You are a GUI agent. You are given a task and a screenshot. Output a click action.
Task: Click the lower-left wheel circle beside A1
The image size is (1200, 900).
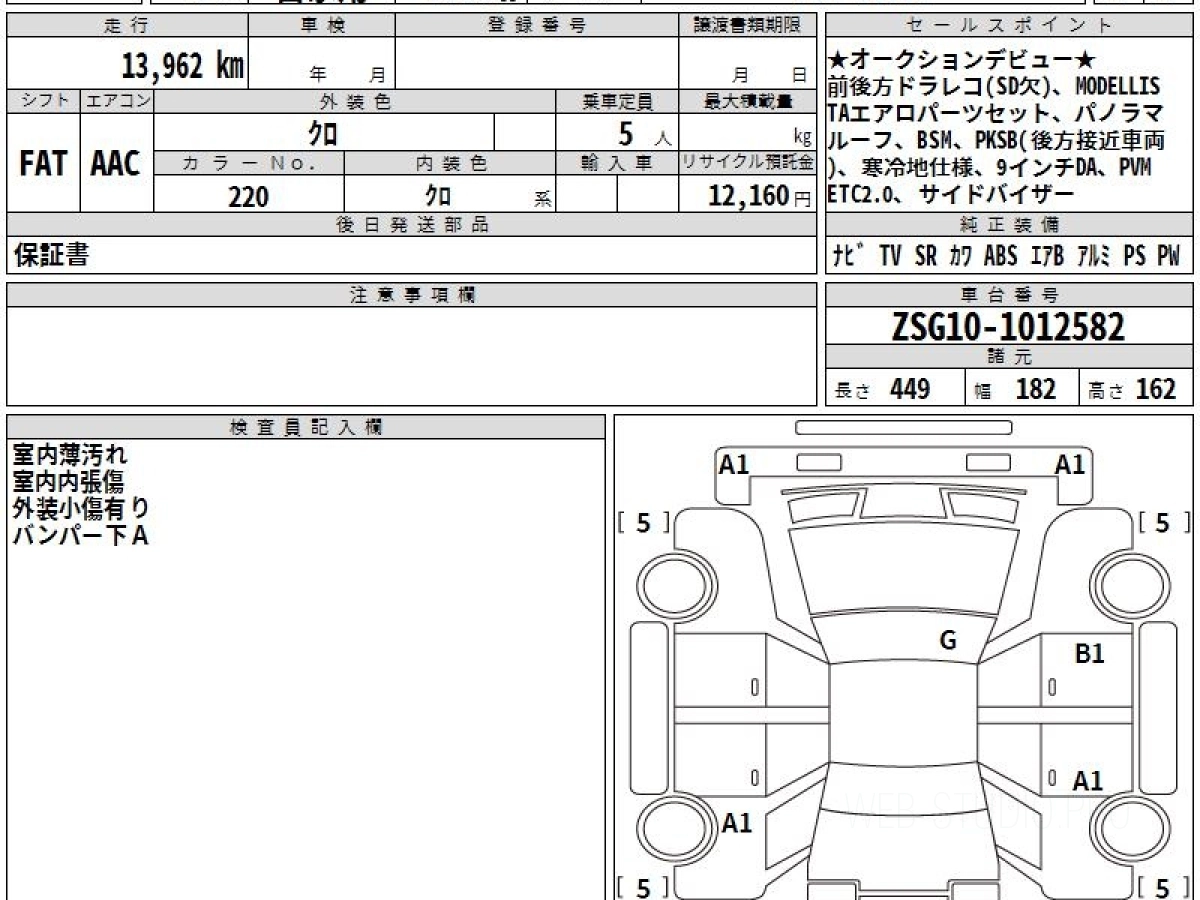pos(671,828)
